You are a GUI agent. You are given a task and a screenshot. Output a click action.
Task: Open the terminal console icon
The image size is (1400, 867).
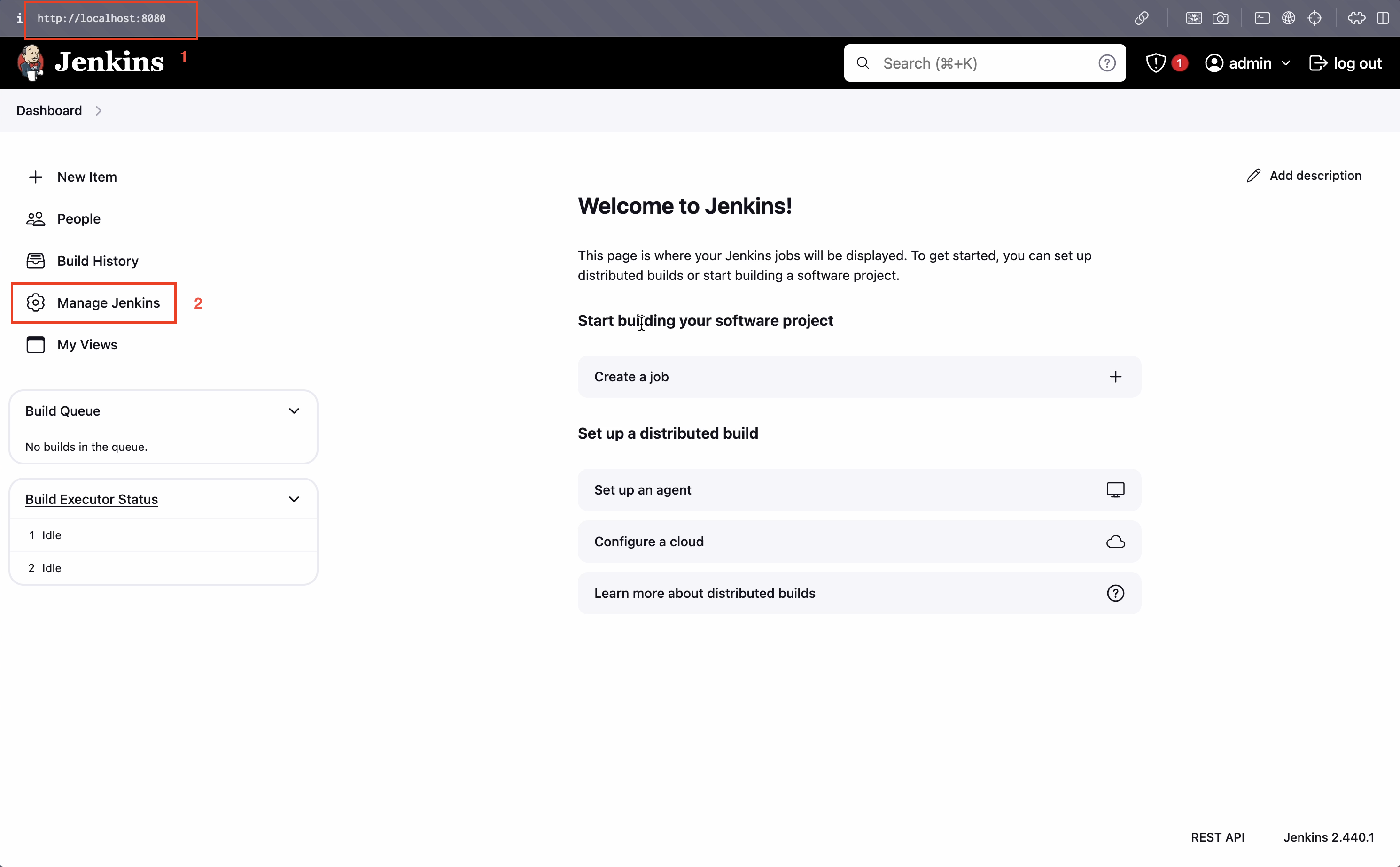1262,18
